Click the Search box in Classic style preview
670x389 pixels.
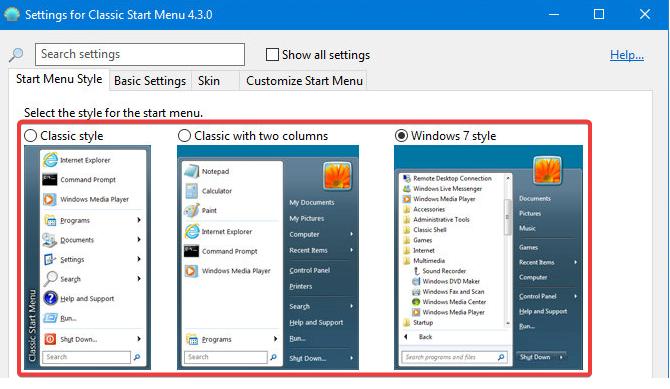[x=86, y=357]
